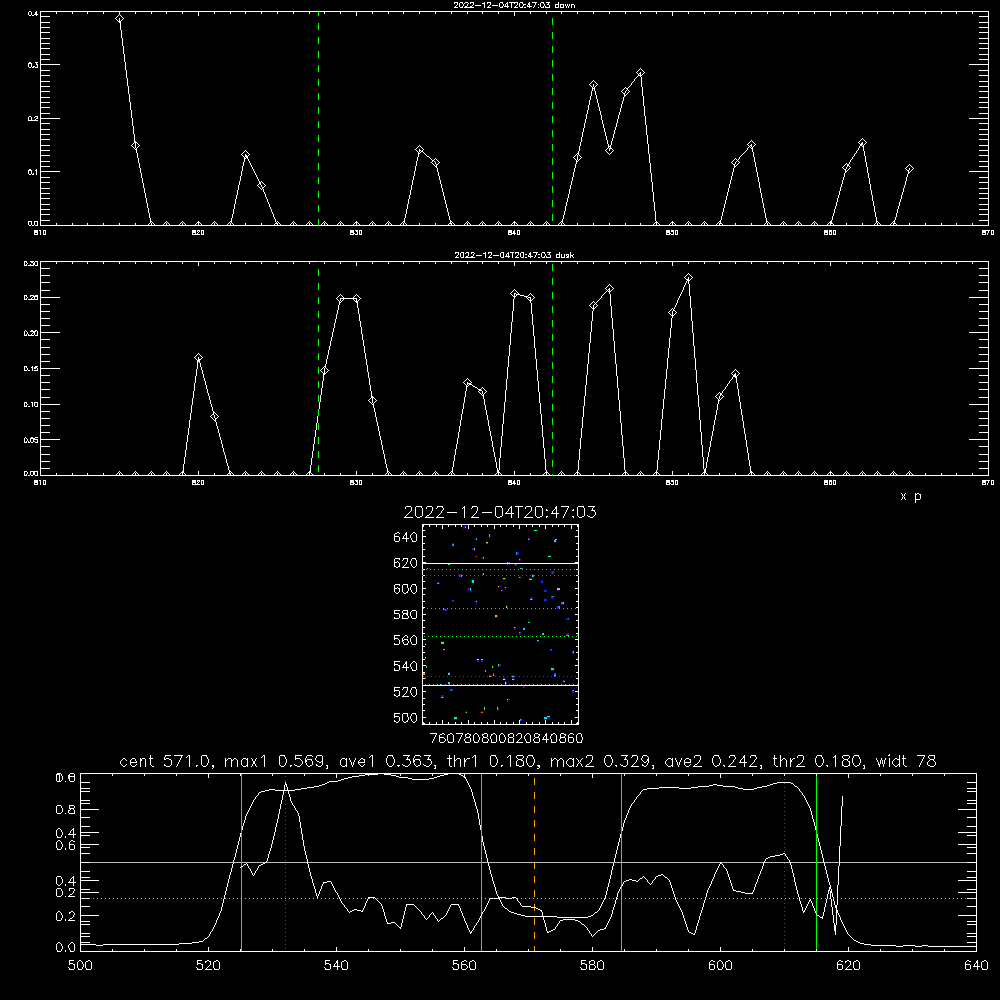Select the timestamp title above the scatter image
Screen dimensions: 1000x1000
(500, 512)
